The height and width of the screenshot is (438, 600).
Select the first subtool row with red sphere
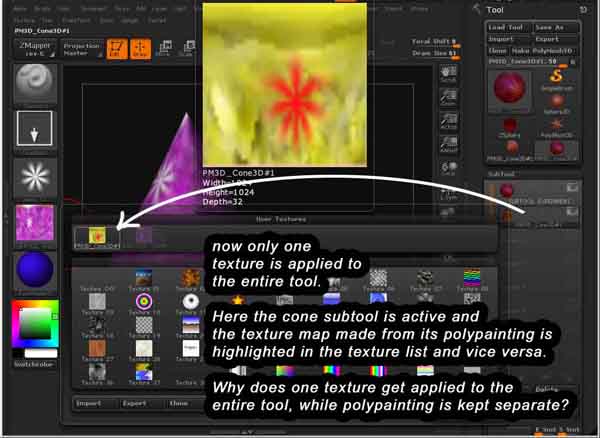(534, 193)
